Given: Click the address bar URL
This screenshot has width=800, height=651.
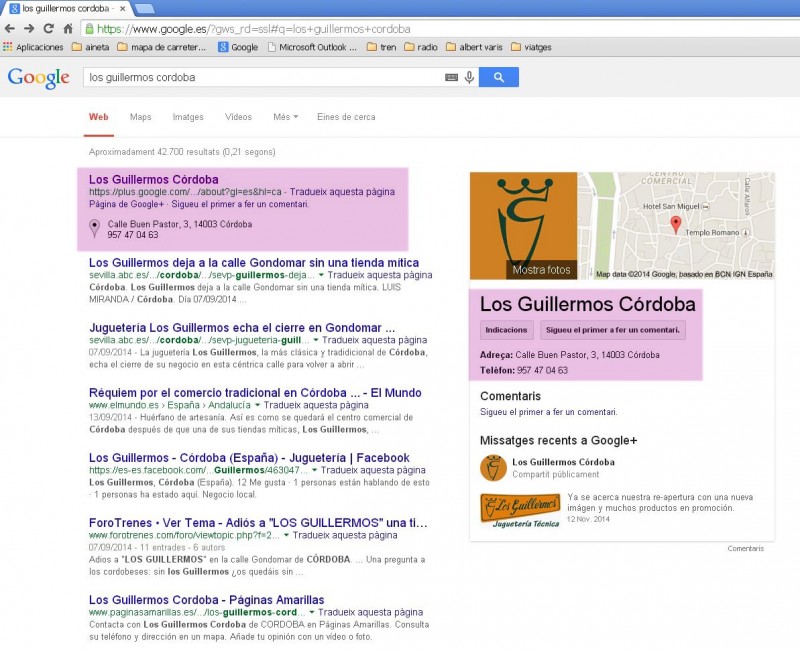Looking at the screenshot, I should (x=254, y=29).
